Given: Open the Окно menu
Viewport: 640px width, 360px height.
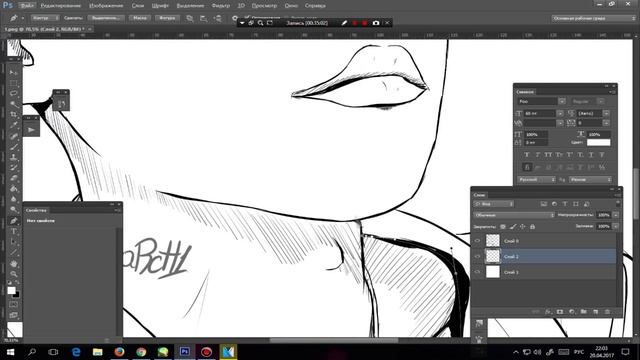Looking at the screenshot, I should pos(291,6).
